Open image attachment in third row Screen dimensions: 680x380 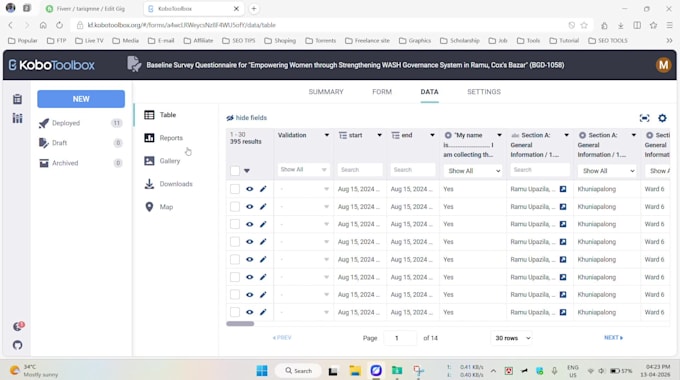tap(563, 224)
